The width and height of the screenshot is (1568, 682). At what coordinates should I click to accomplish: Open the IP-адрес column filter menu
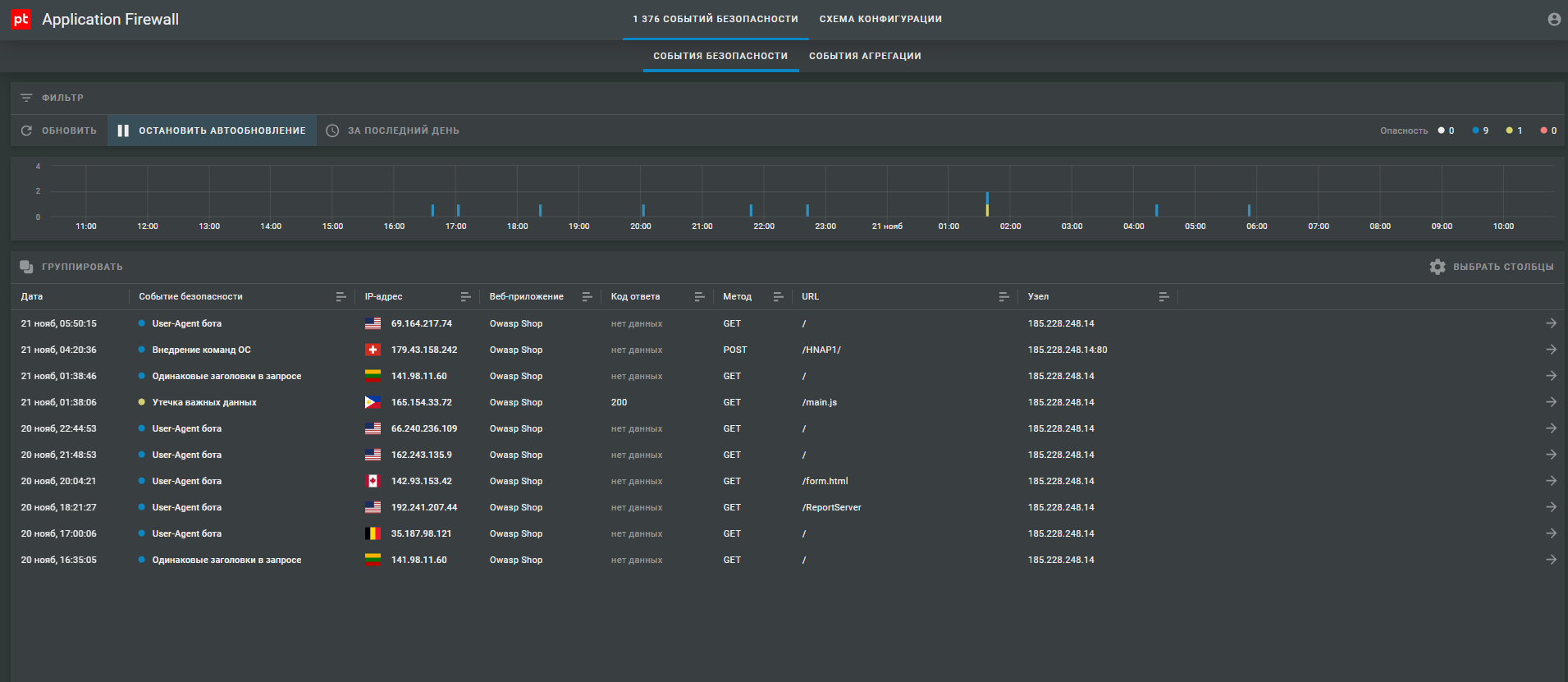click(465, 296)
